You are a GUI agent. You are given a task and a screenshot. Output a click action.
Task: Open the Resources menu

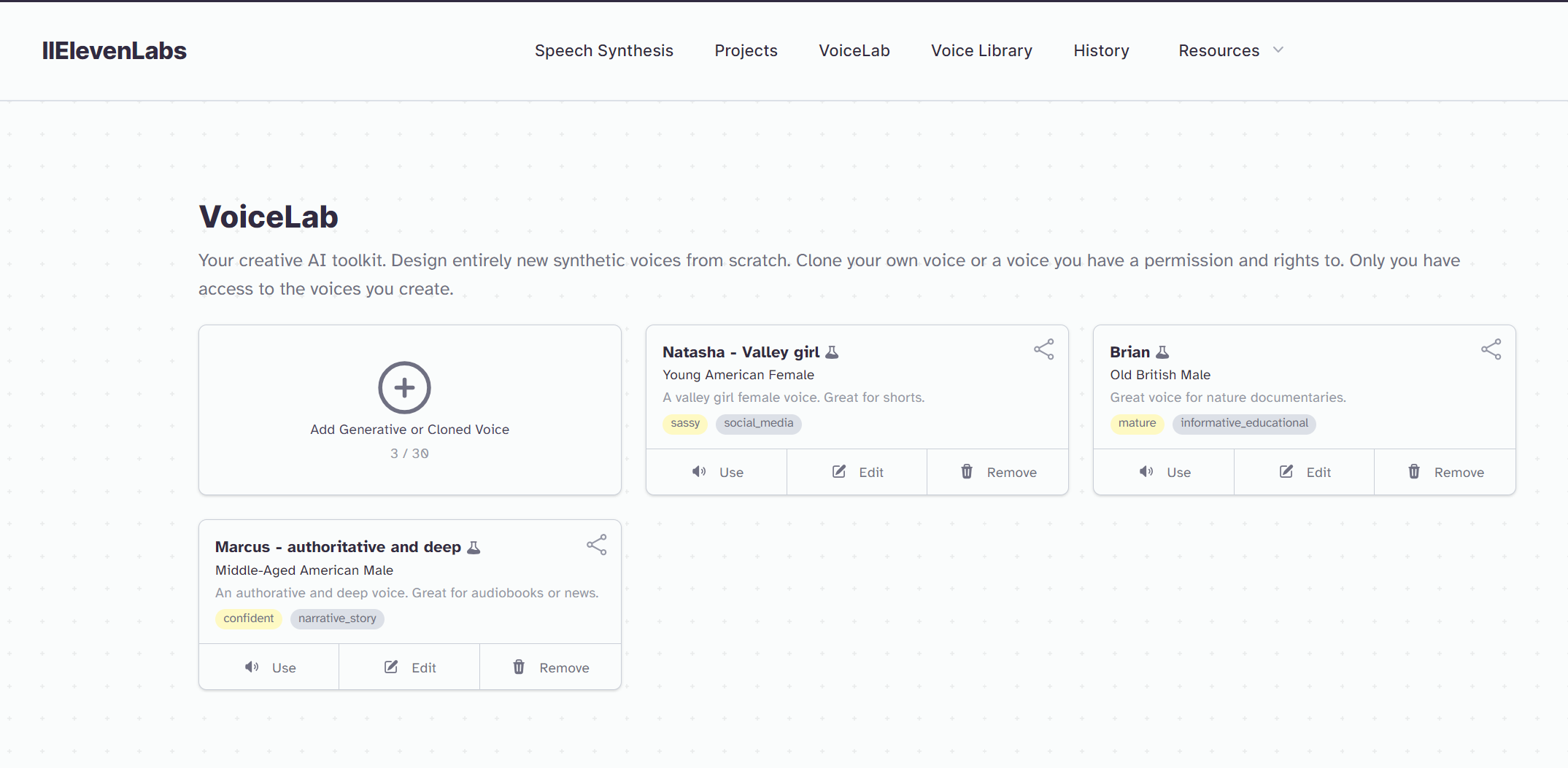coord(1219,51)
